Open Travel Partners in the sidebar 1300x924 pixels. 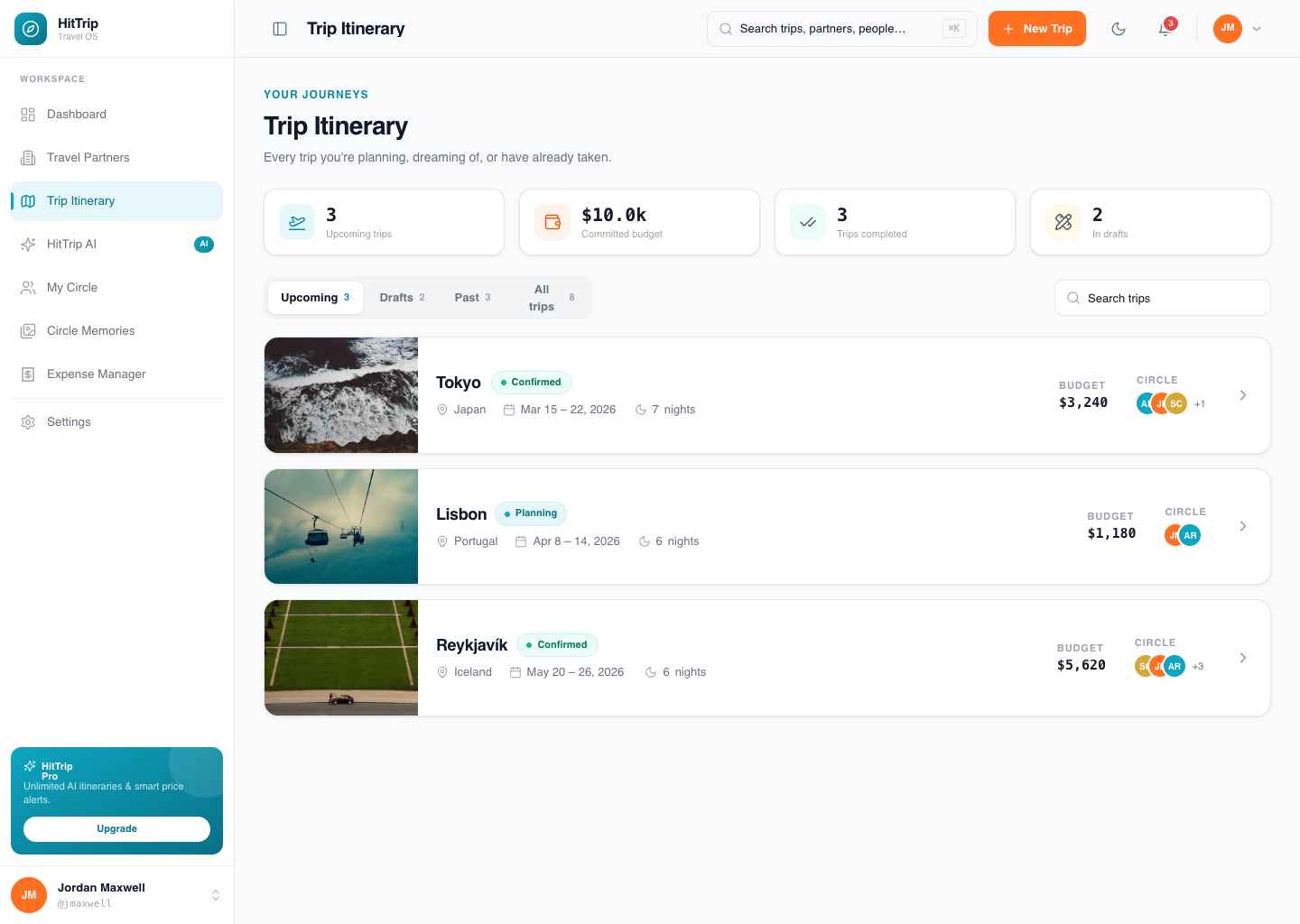[116, 158]
